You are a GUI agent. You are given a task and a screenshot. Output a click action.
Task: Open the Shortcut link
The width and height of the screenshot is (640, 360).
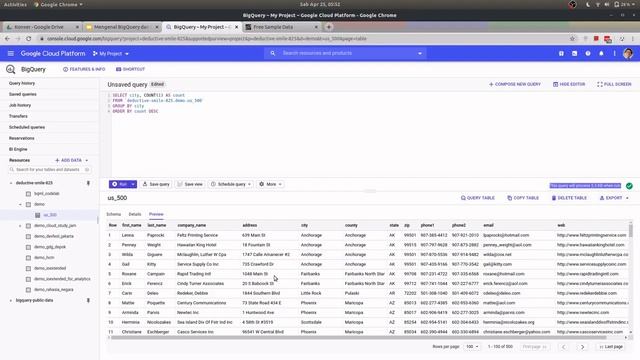pos(131,69)
